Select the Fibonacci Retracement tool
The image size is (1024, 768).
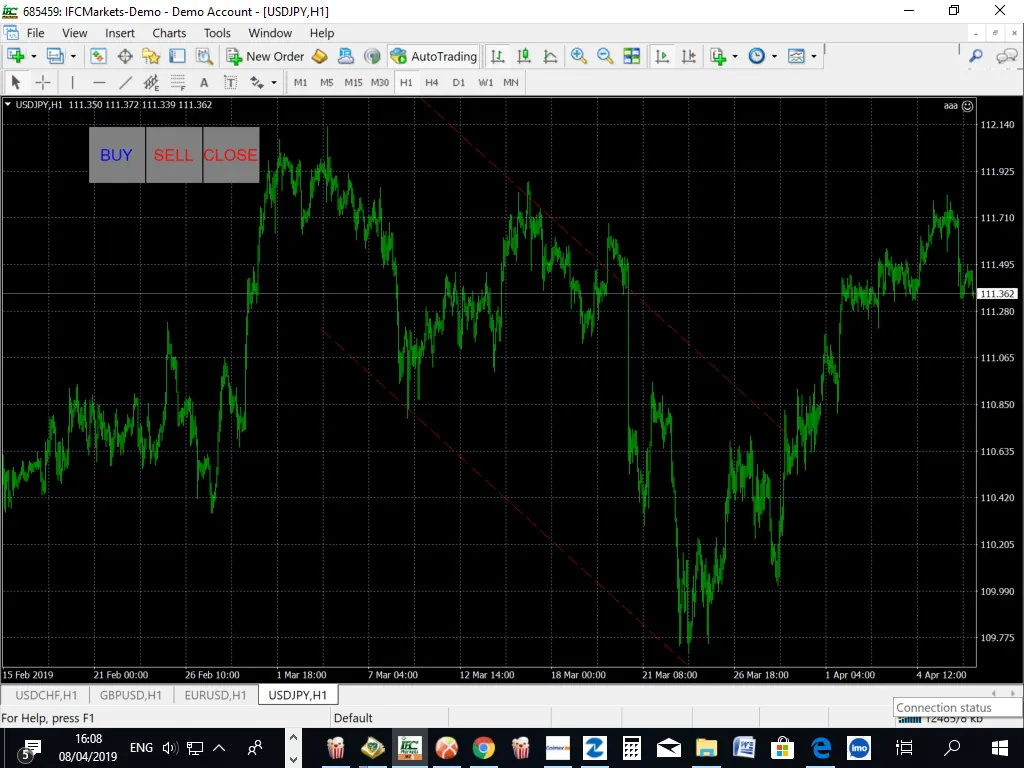click(177, 82)
